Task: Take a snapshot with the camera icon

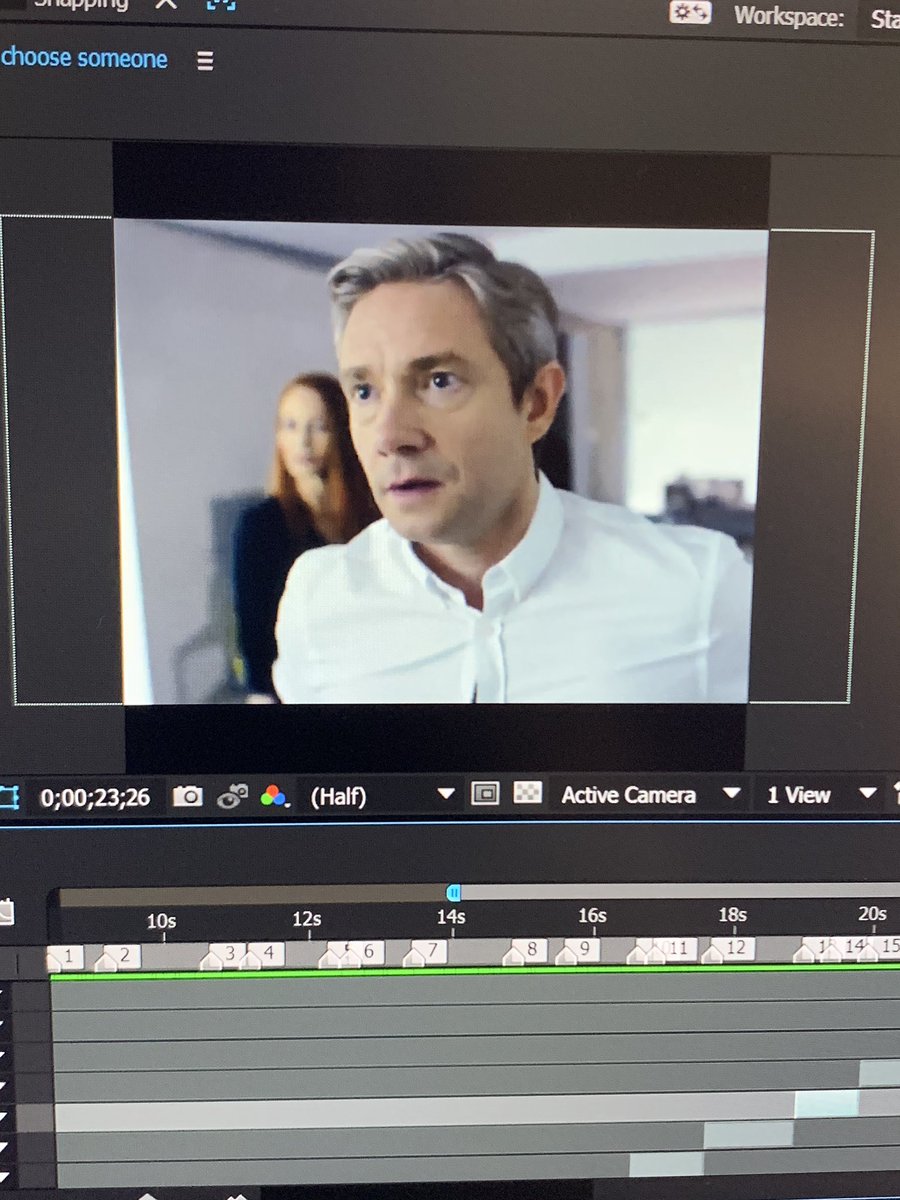Action: (187, 796)
